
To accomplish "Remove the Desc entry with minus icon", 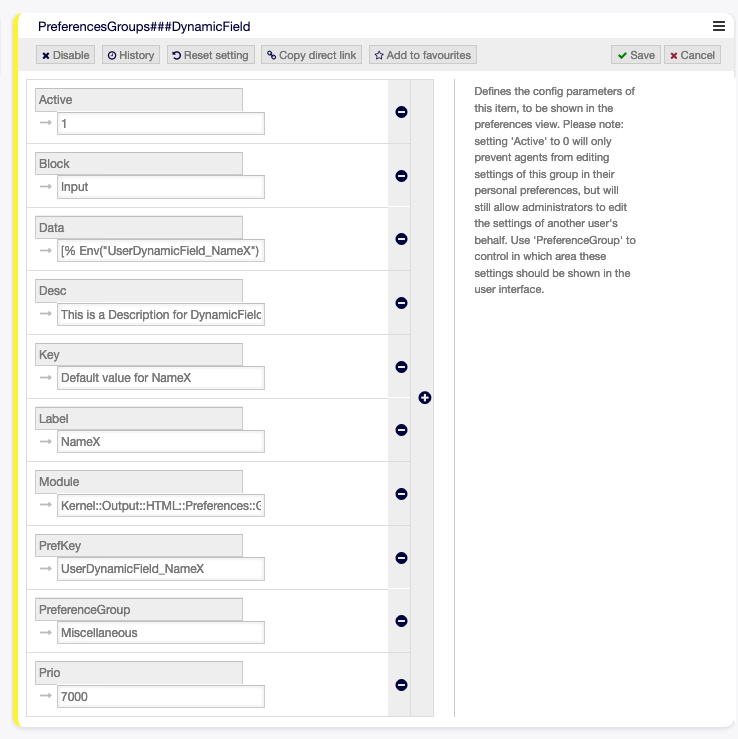I will click(401, 303).
